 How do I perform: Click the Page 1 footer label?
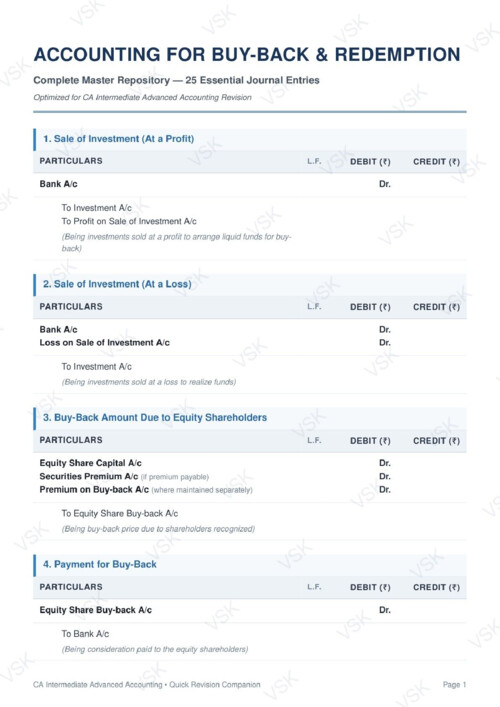coord(454,684)
